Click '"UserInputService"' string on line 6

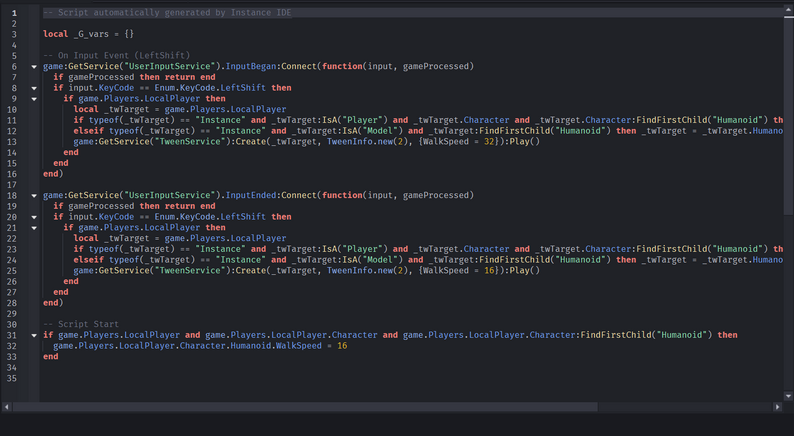[x=170, y=66]
